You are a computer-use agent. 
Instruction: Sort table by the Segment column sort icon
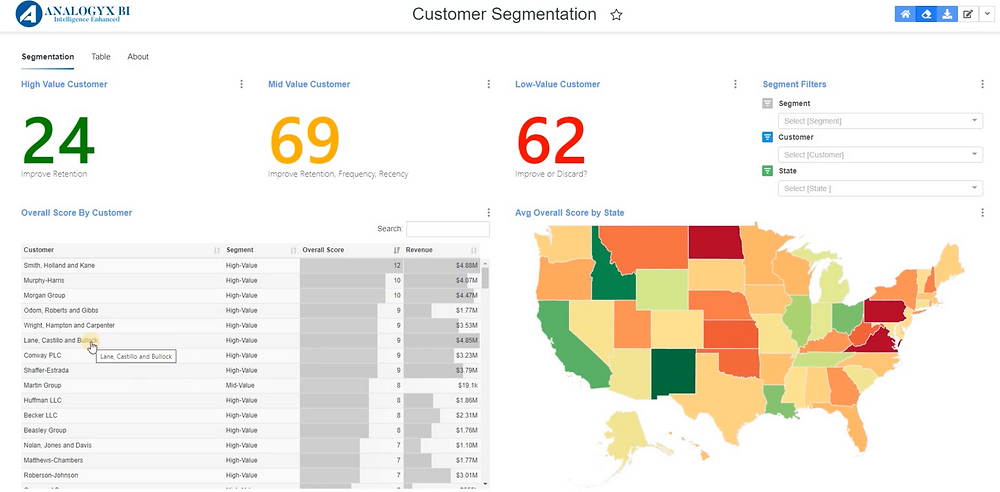click(x=293, y=250)
